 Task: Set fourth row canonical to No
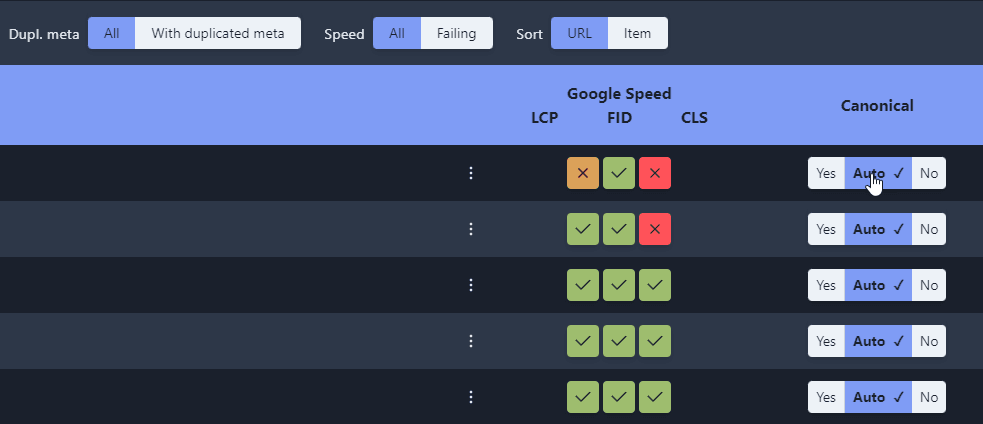(x=929, y=341)
